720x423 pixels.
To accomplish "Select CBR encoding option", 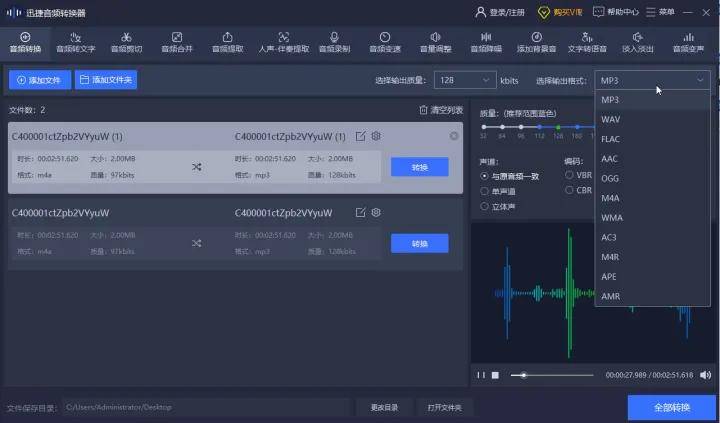I will coord(579,190).
